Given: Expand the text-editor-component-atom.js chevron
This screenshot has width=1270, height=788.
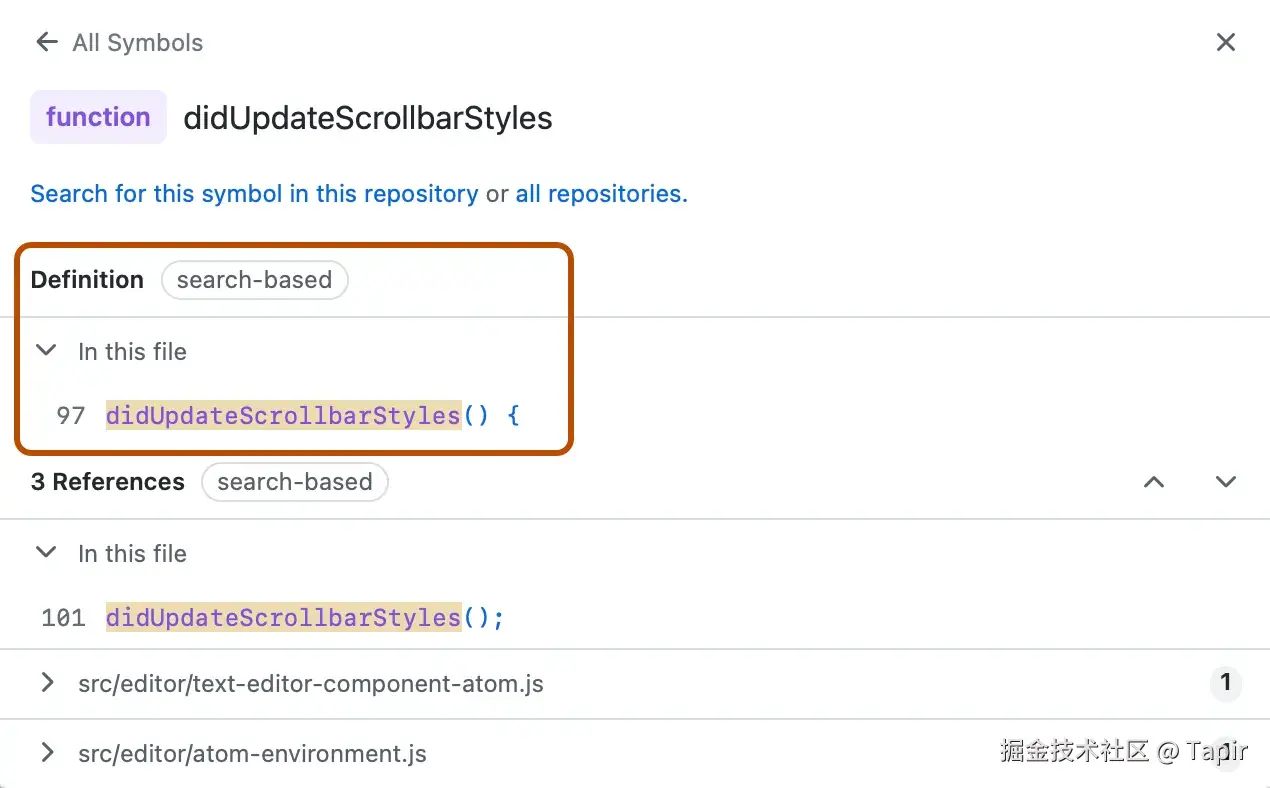Looking at the screenshot, I should coord(46,684).
